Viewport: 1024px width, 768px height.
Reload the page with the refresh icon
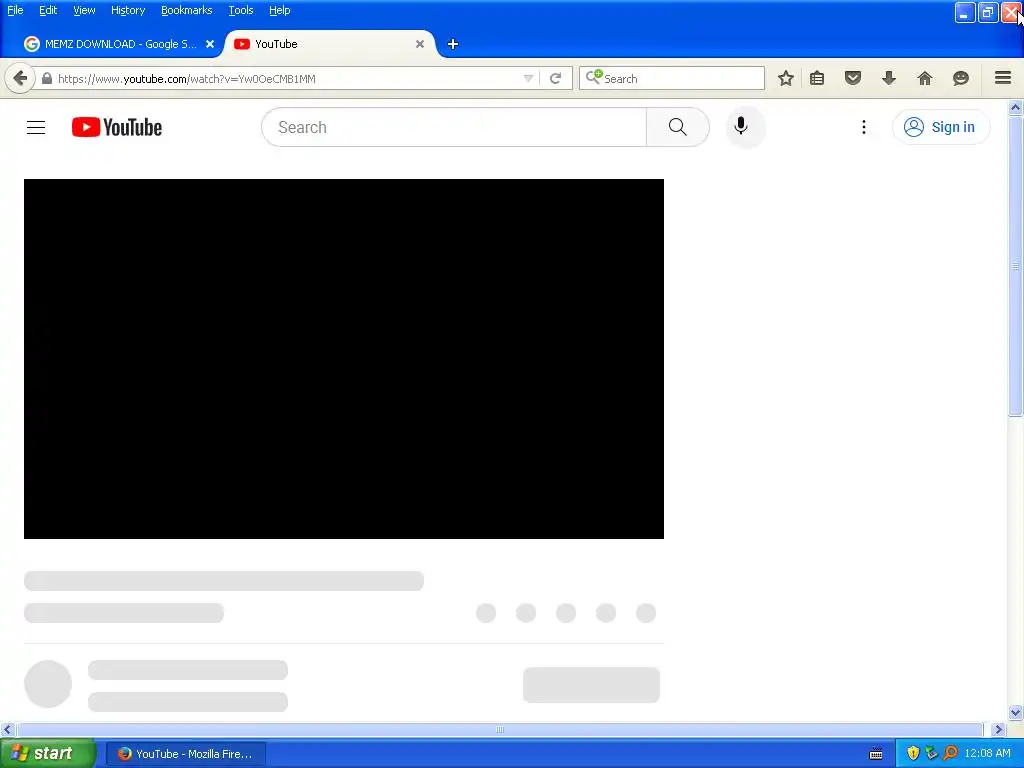pyautogui.click(x=556, y=78)
